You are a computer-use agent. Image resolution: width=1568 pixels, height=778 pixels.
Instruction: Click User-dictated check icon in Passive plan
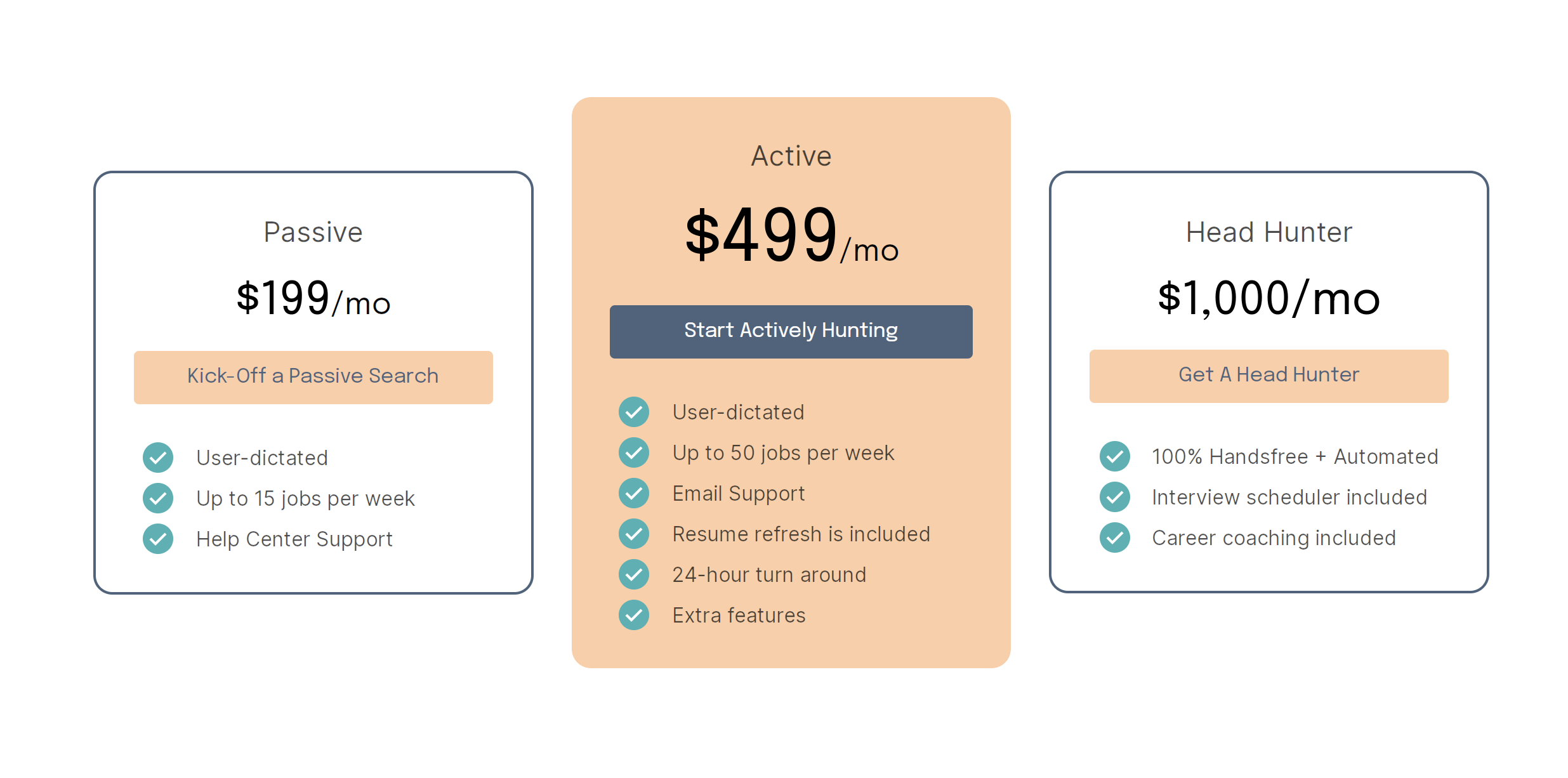158,458
